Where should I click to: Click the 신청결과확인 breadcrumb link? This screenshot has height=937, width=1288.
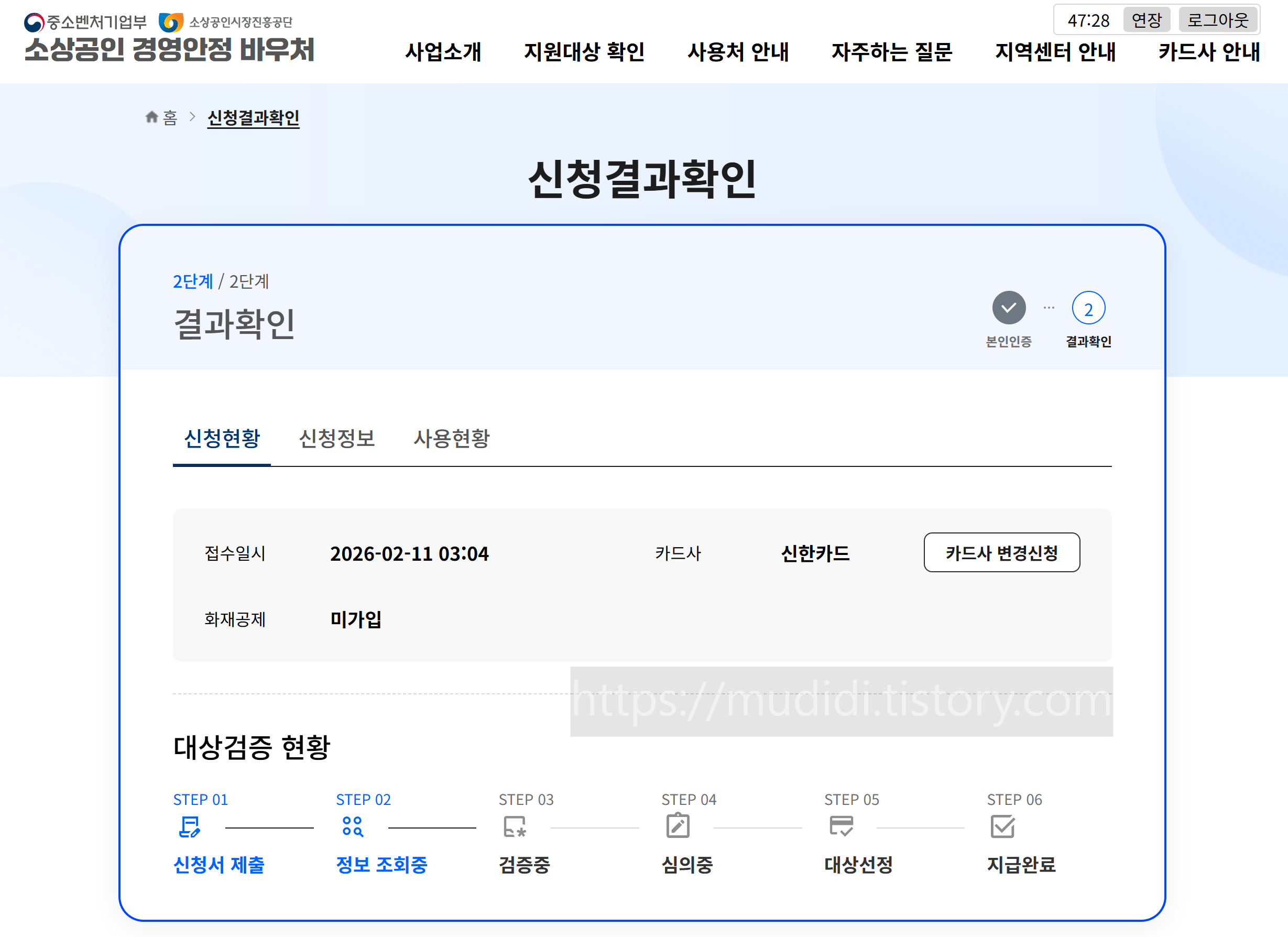click(x=253, y=117)
